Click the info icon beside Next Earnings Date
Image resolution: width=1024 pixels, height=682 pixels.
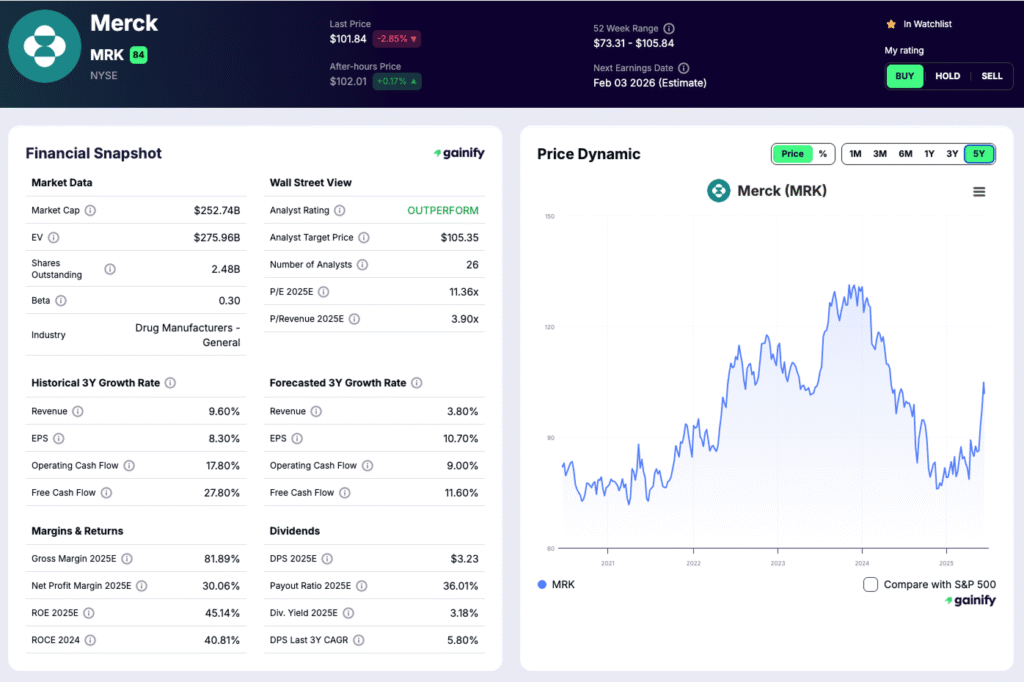tap(682, 69)
